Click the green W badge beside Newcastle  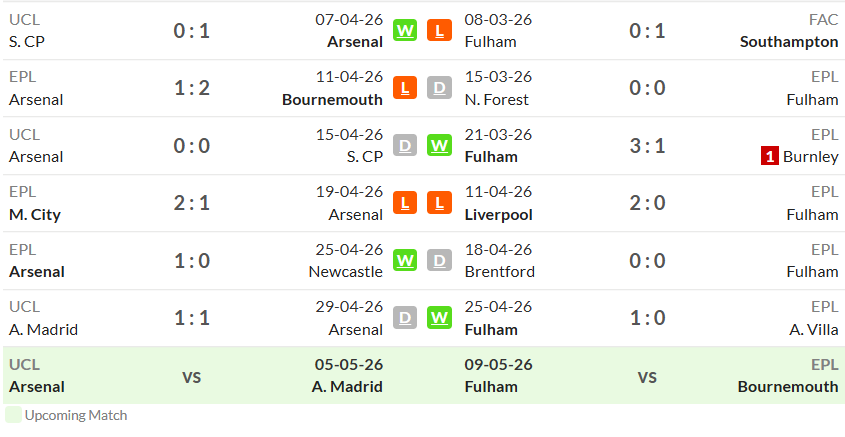[x=405, y=261]
